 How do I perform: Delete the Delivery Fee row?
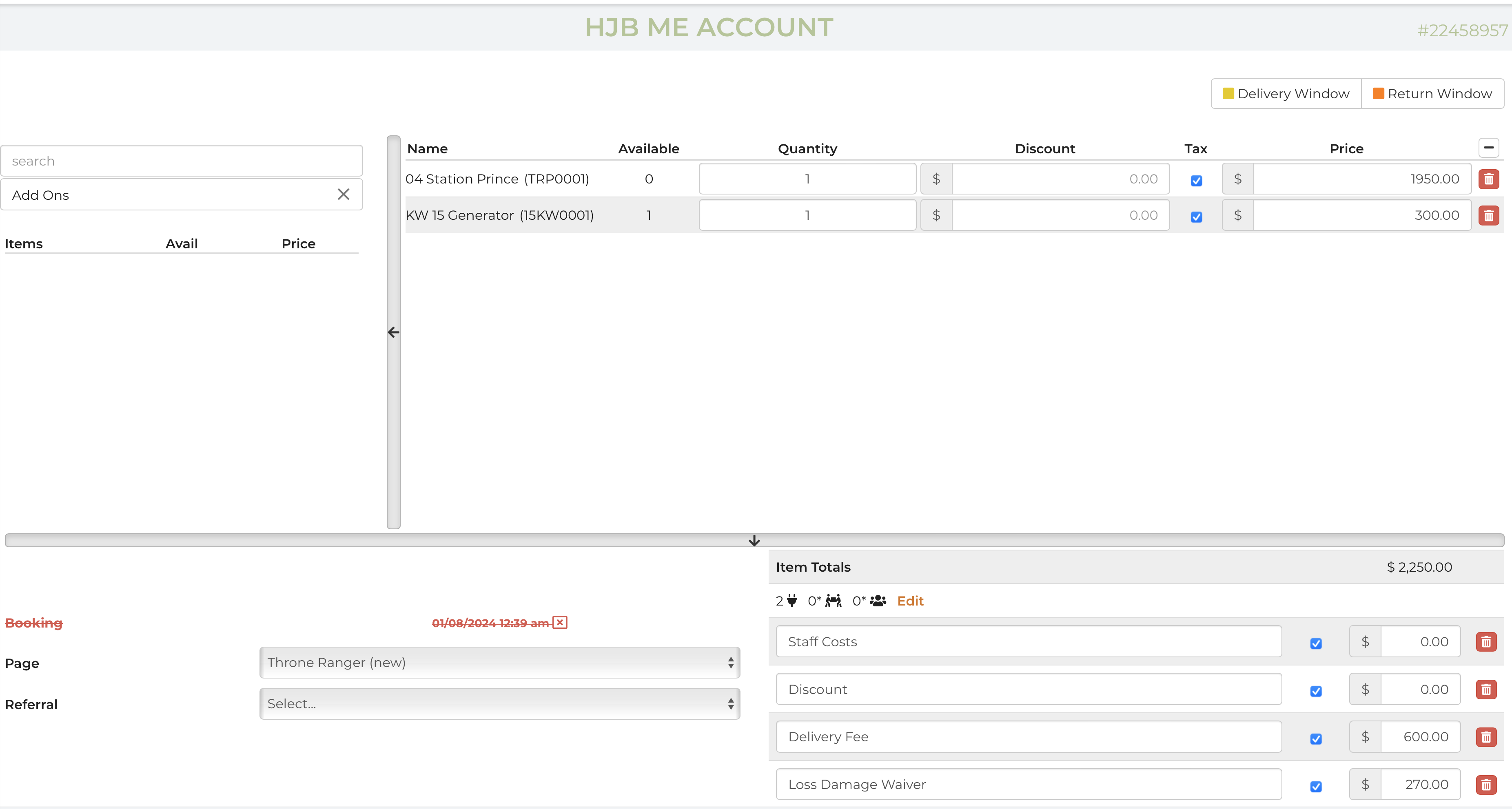pos(1485,737)
